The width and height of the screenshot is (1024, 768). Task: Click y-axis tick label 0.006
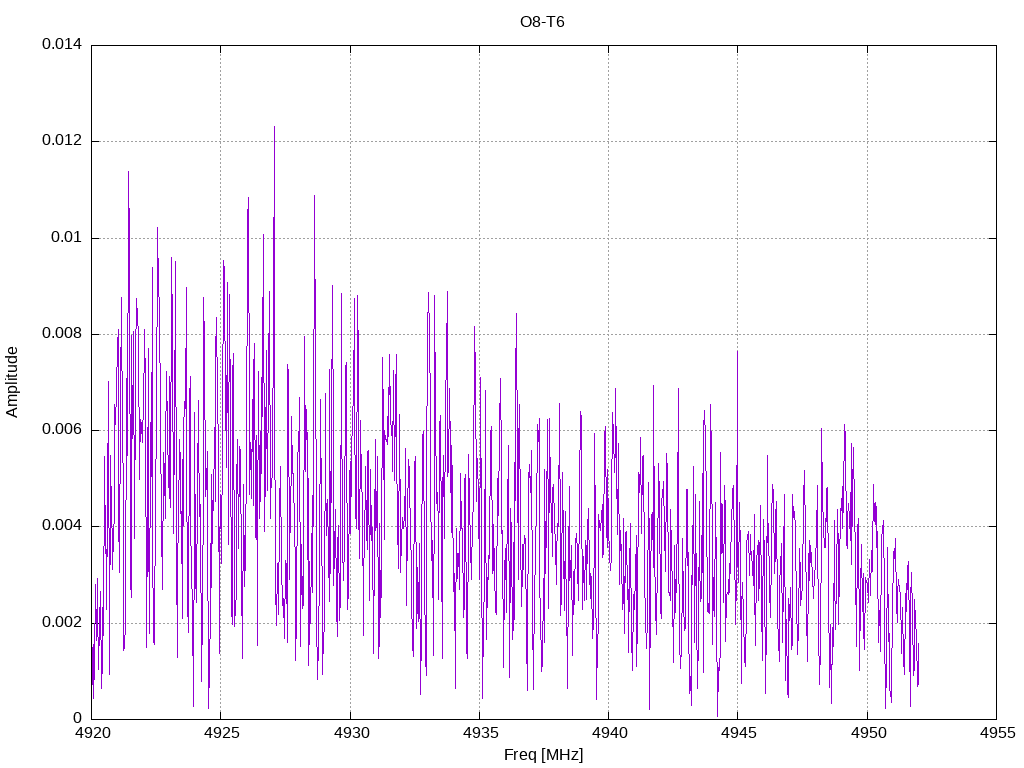(62, 429)
